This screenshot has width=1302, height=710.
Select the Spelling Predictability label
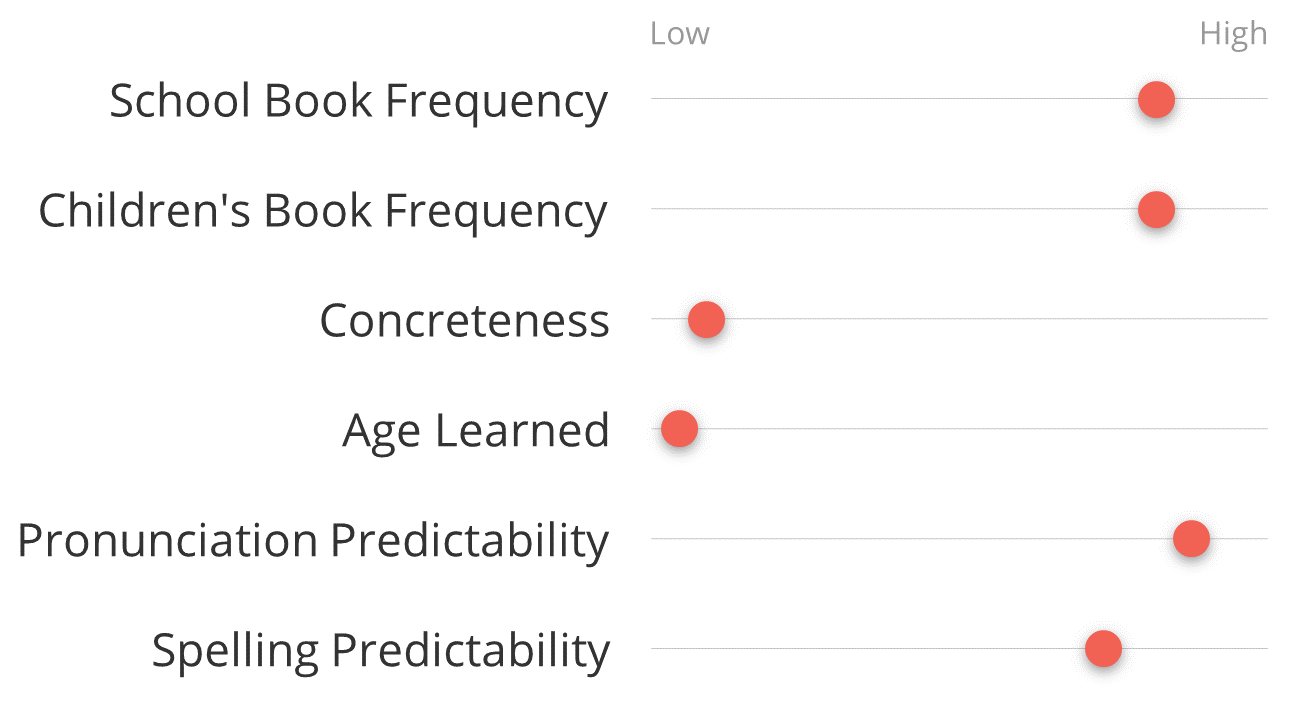click(380, 651)
